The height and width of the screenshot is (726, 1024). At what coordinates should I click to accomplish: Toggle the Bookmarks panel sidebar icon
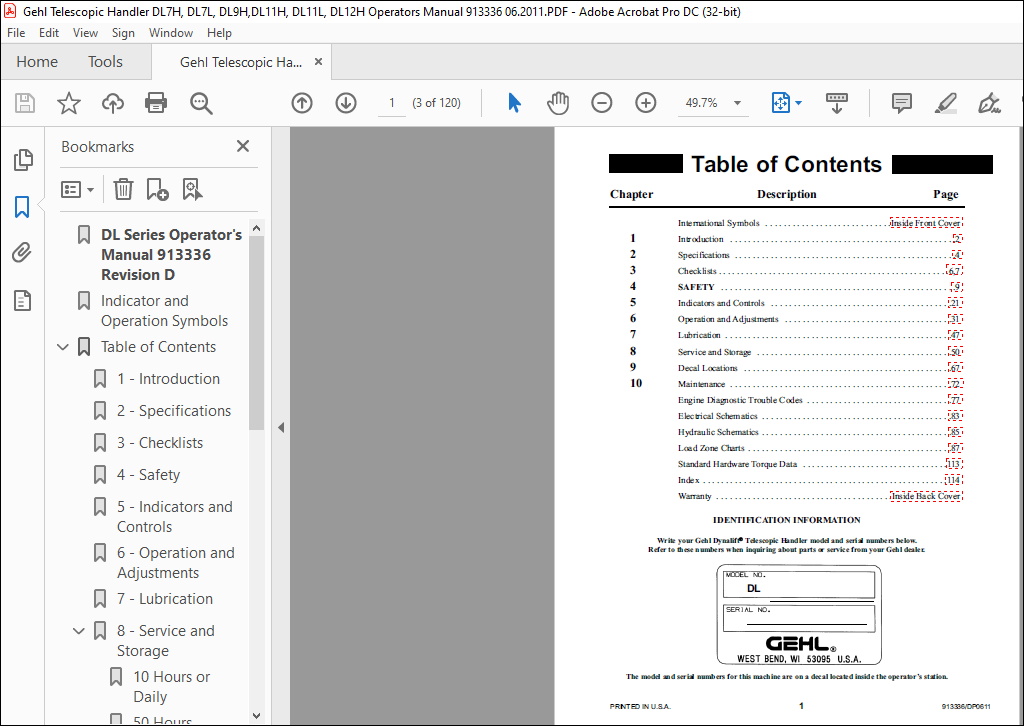click(22, 206)
